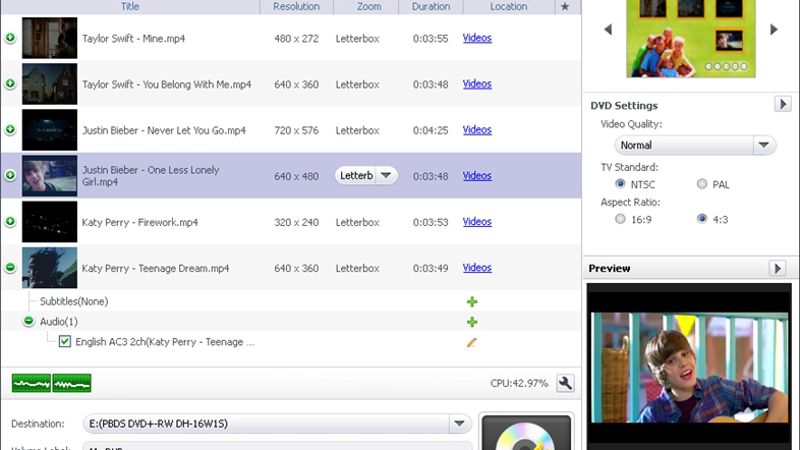This screenshot has height=450, width=800.
Task: Click the 320 x 240 resolution cell
Action: (x=296, y=222)
